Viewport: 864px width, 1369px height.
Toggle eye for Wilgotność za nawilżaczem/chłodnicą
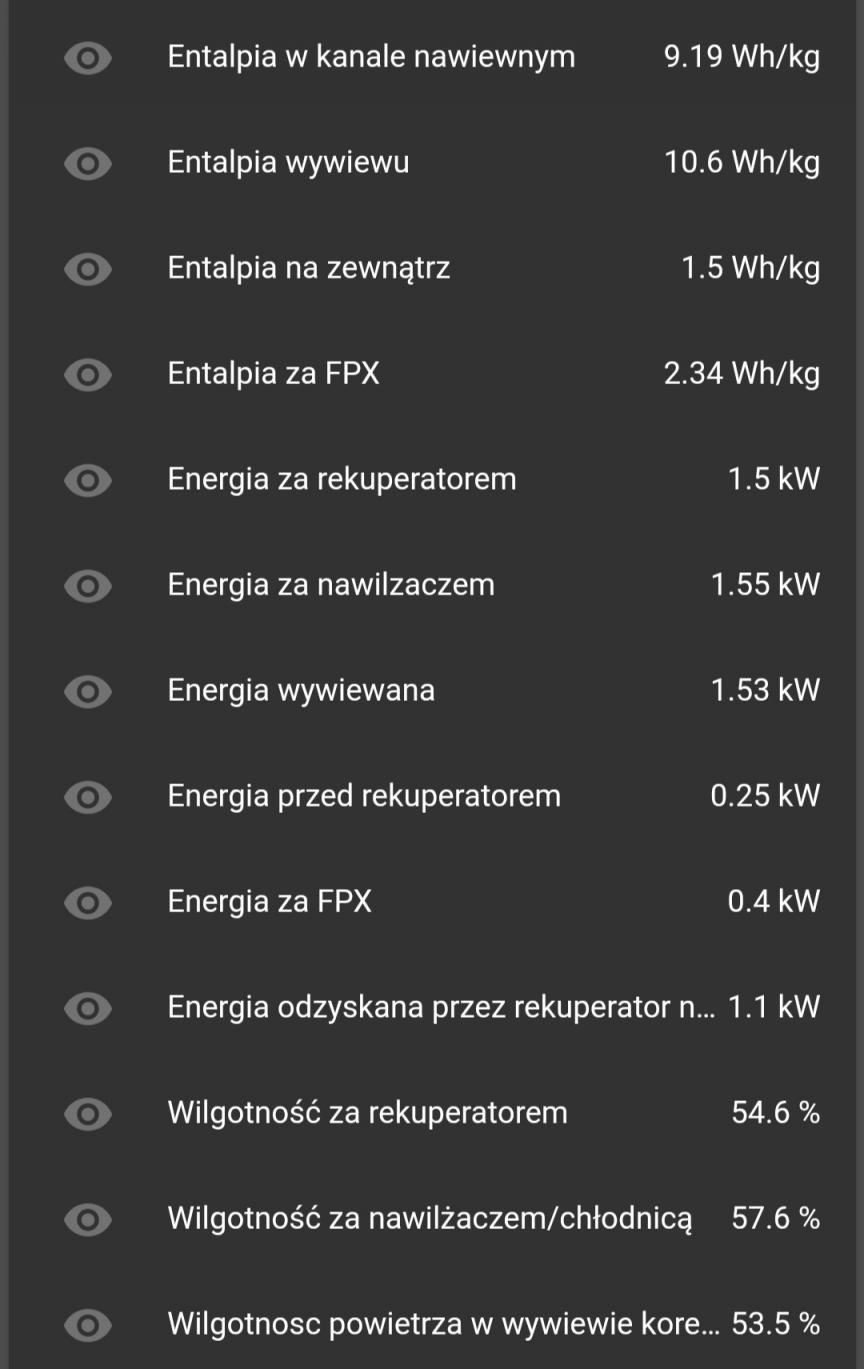point(88,1219)
